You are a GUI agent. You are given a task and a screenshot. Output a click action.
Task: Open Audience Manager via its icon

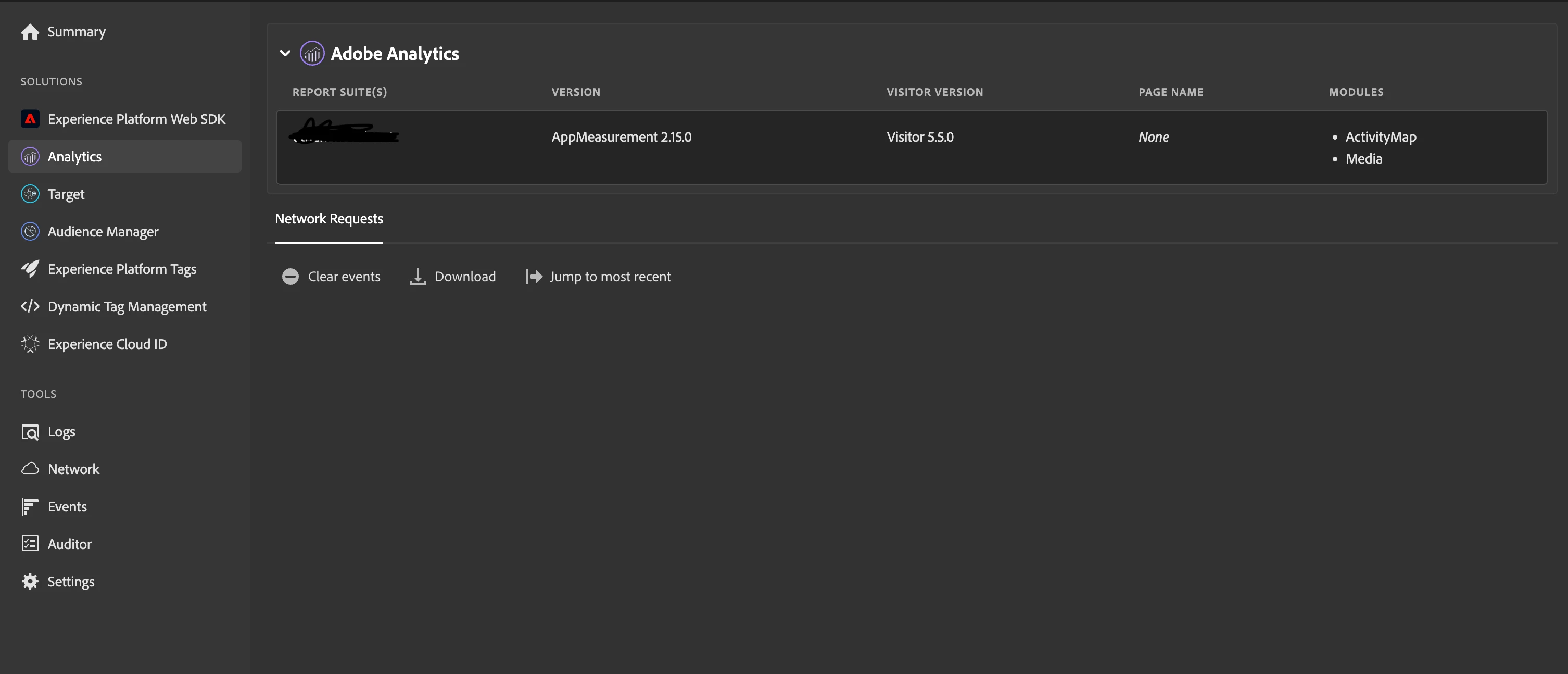coord(30,231)
